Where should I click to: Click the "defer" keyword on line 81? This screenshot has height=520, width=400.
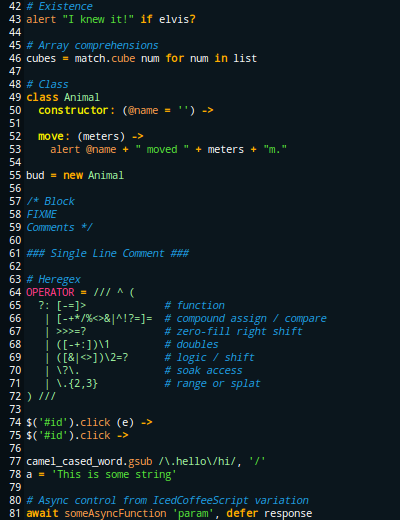(x=242, y=513)
